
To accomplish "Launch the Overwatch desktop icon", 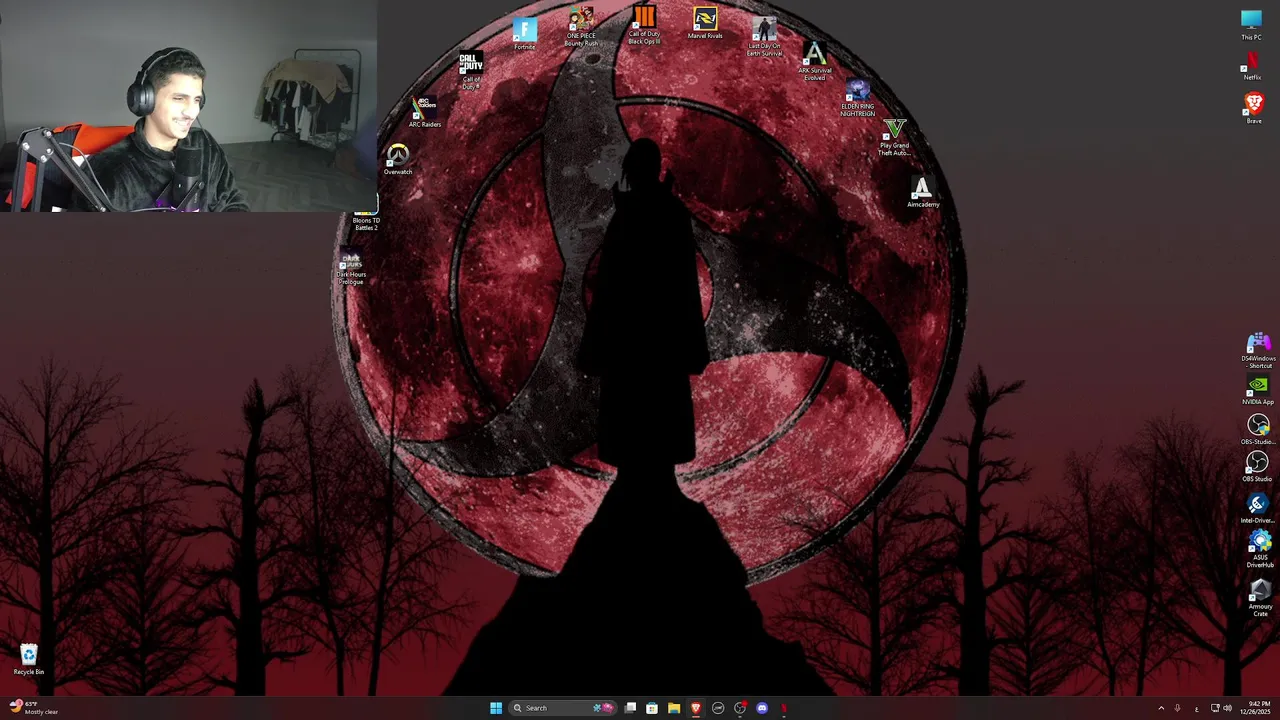I will pos(398,159).
